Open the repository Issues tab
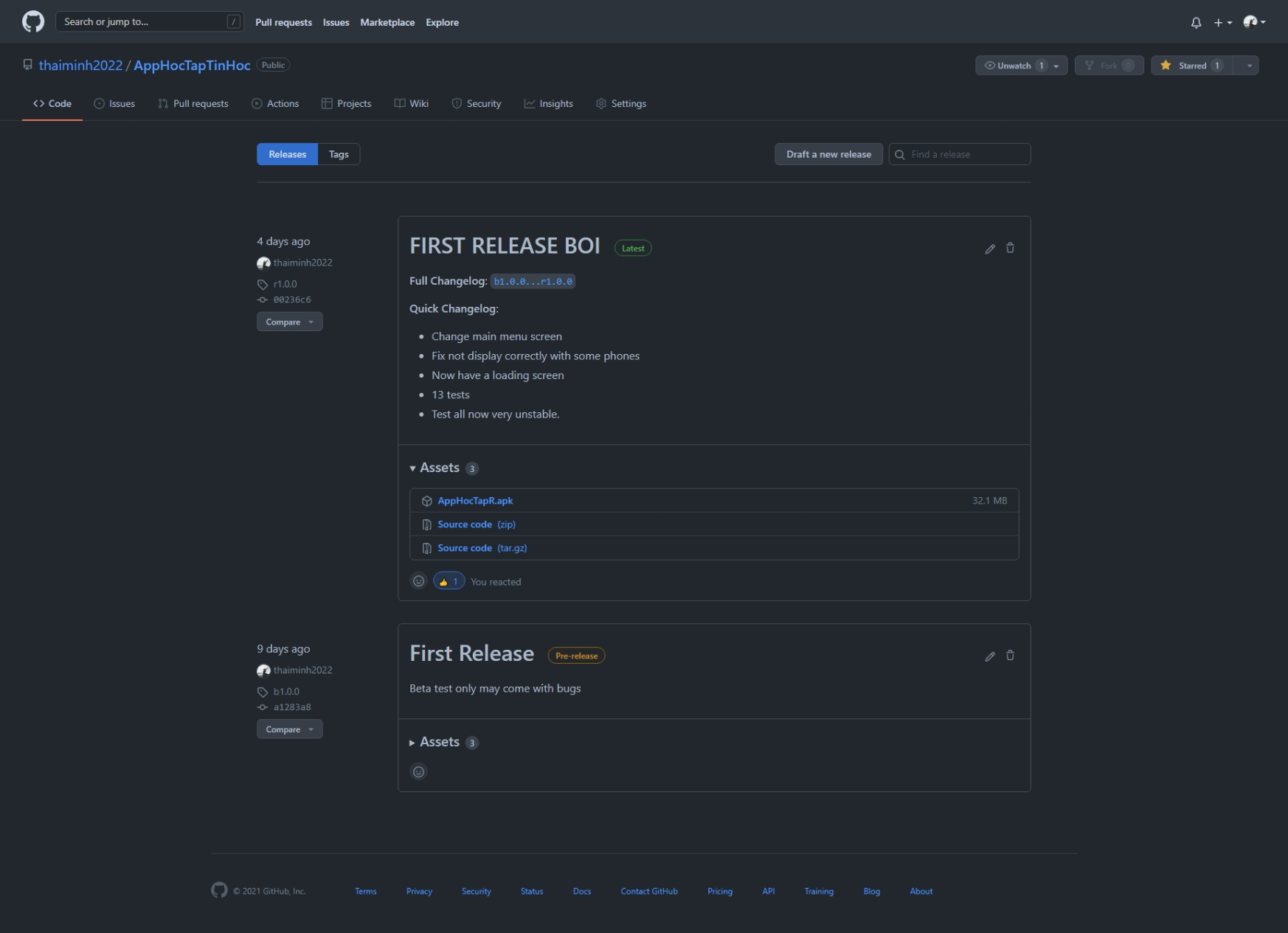 114,103
